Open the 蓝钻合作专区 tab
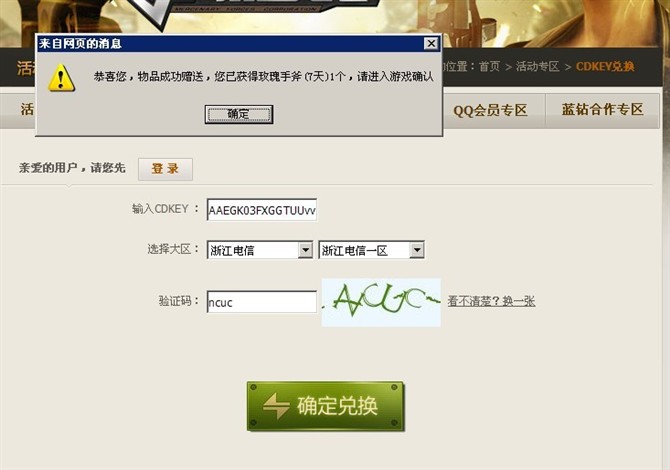The height and width of the screenshot is (470, 670). coord(602,110)
